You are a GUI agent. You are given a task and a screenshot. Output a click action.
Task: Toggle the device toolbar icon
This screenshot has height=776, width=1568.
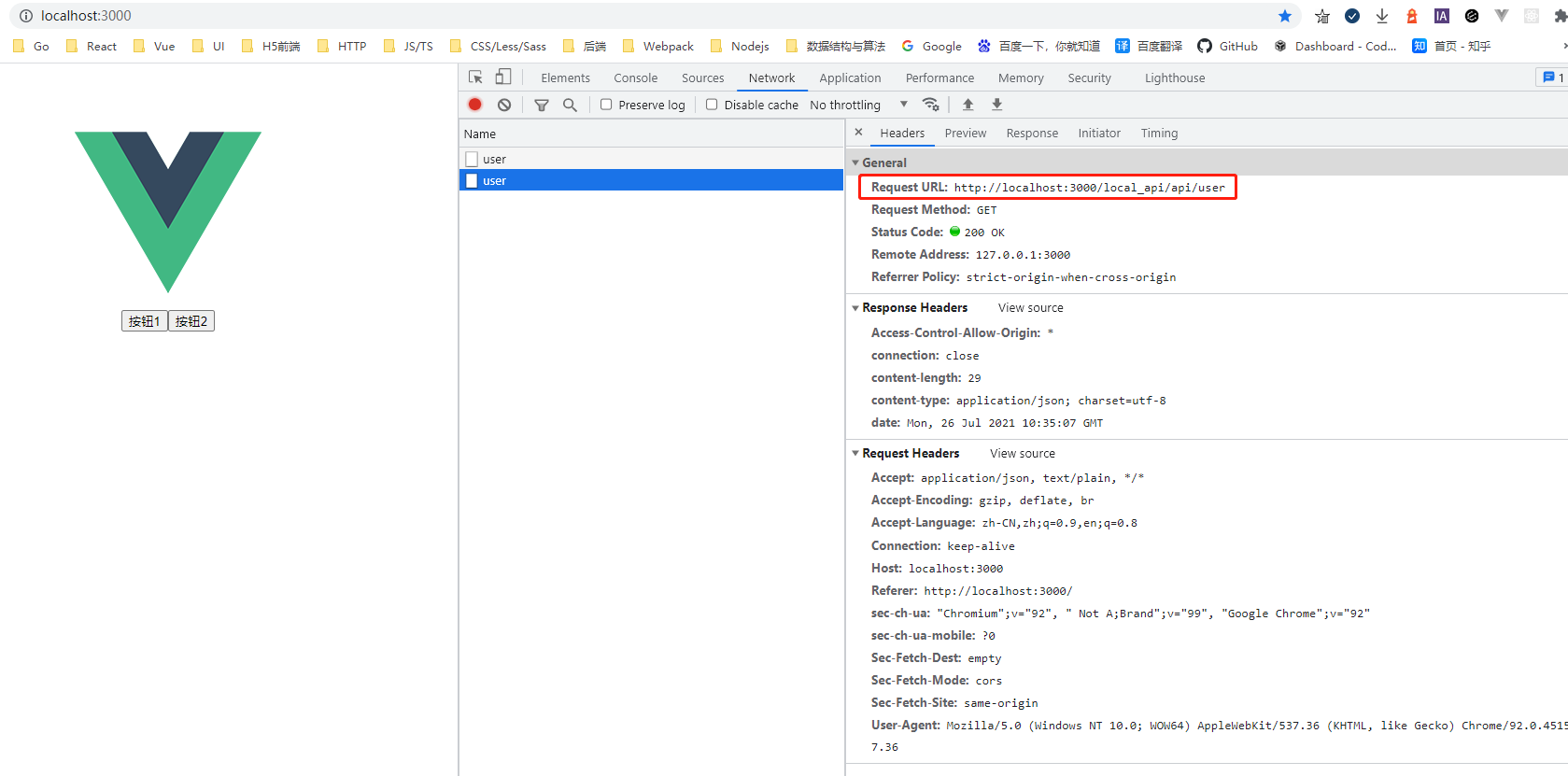coord(503,78)
